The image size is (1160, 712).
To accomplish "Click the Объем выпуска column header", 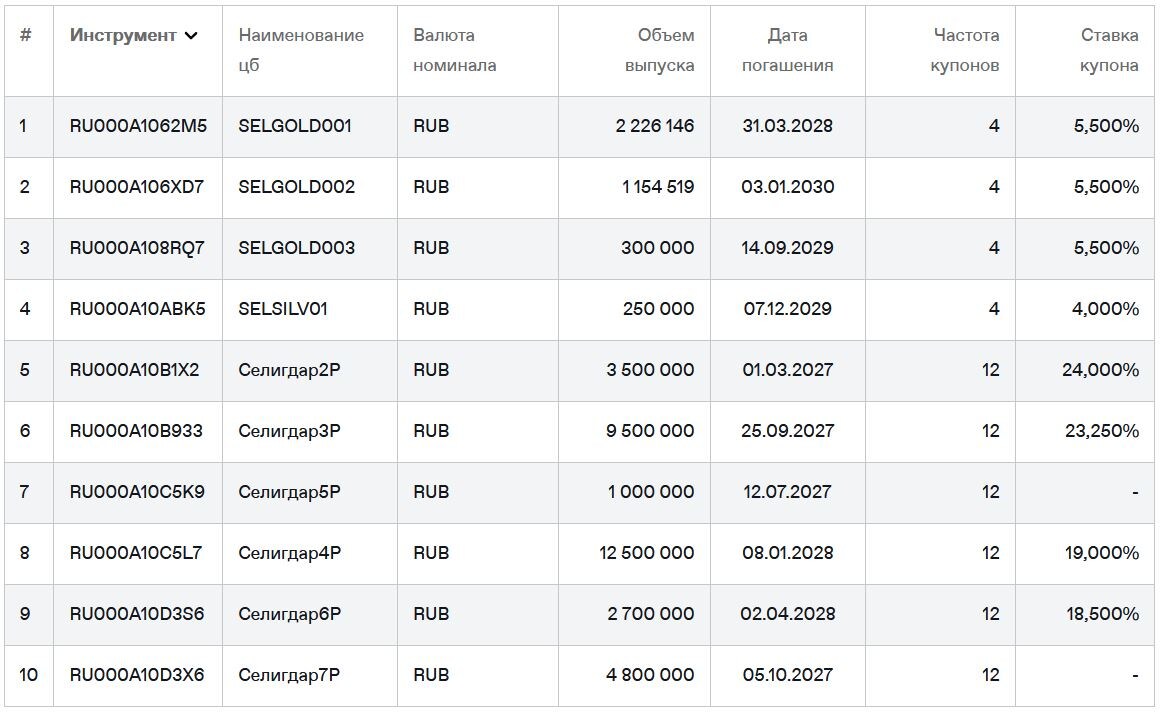I will point(659,50).
